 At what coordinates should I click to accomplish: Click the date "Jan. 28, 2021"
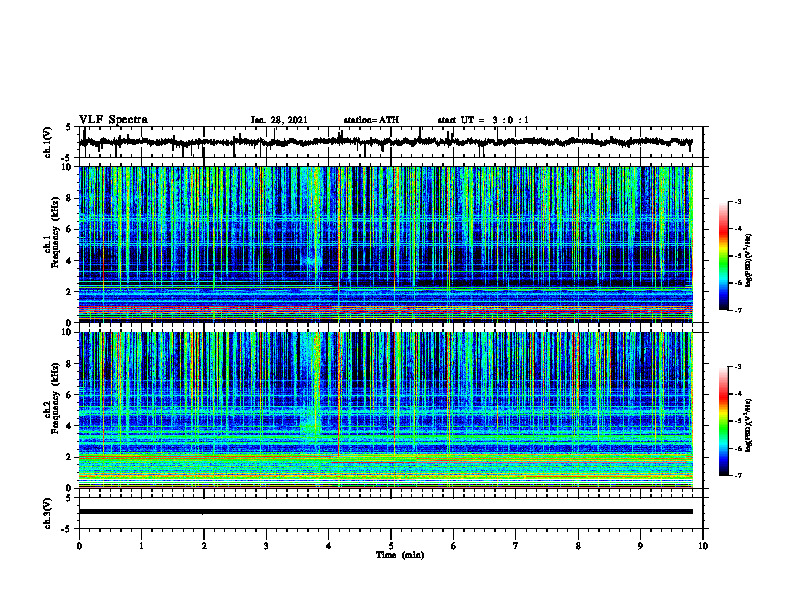279,120
